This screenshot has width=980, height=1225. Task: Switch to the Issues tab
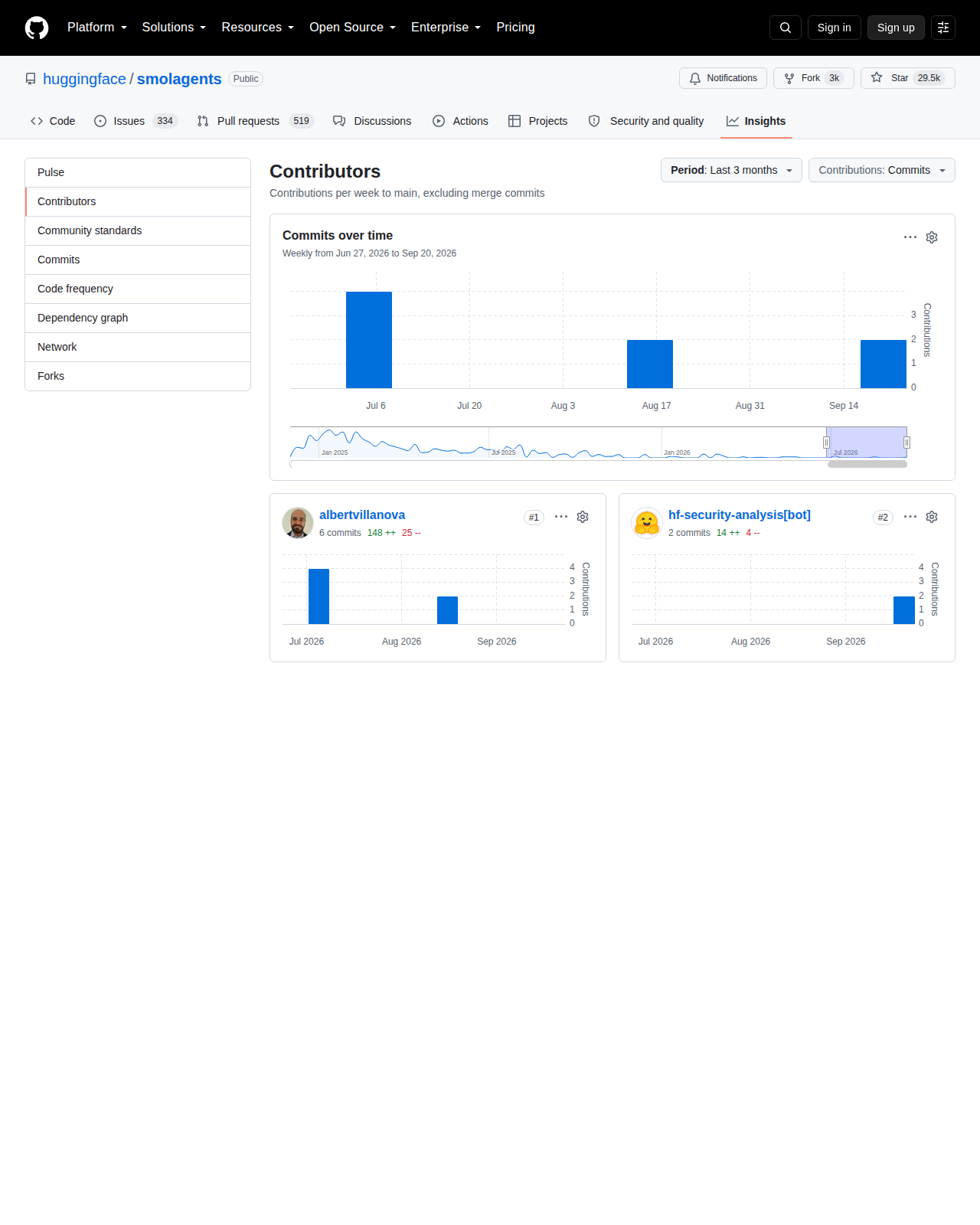pos(136,121)
